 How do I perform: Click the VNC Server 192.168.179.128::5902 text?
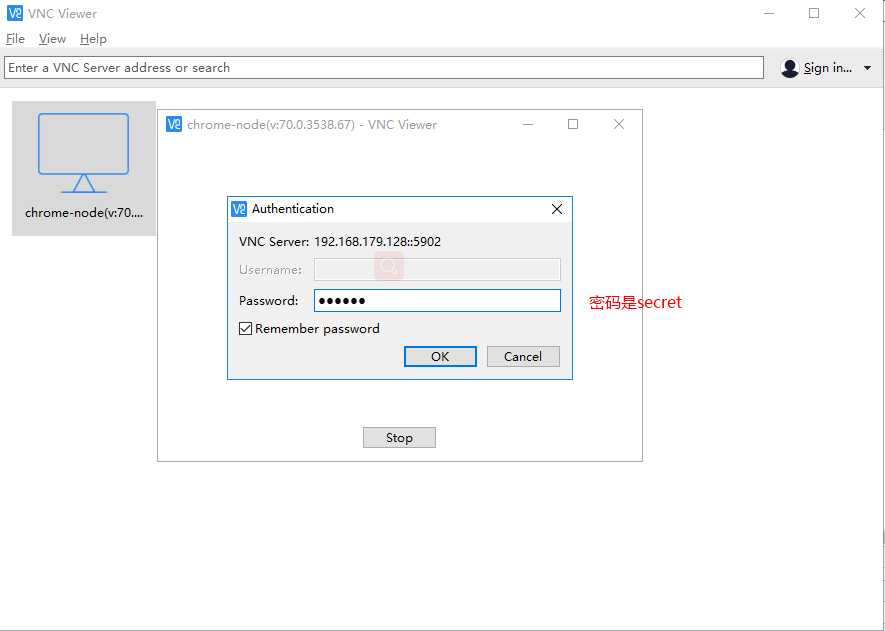tap(340, 242)
